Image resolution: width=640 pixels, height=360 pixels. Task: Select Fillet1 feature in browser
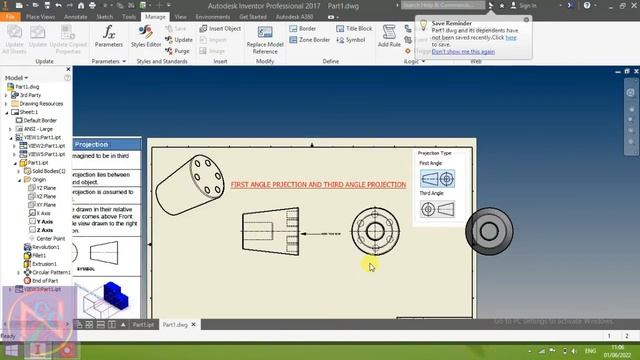35,256
